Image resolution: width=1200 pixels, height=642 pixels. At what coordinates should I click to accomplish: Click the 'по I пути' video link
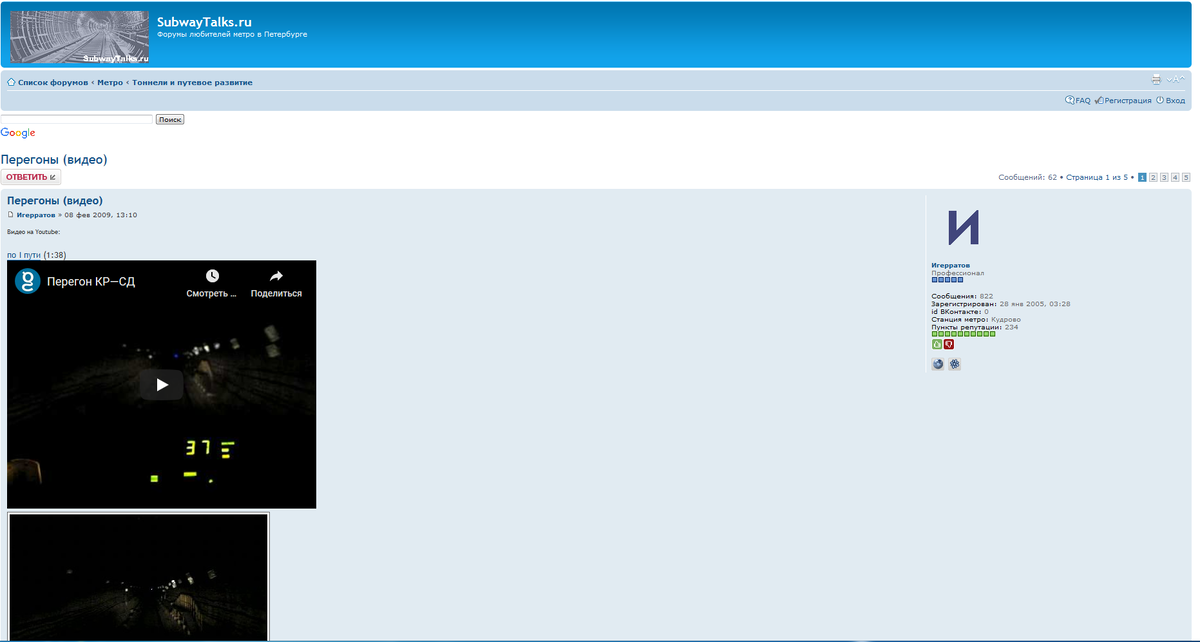(x=24, y=255)
